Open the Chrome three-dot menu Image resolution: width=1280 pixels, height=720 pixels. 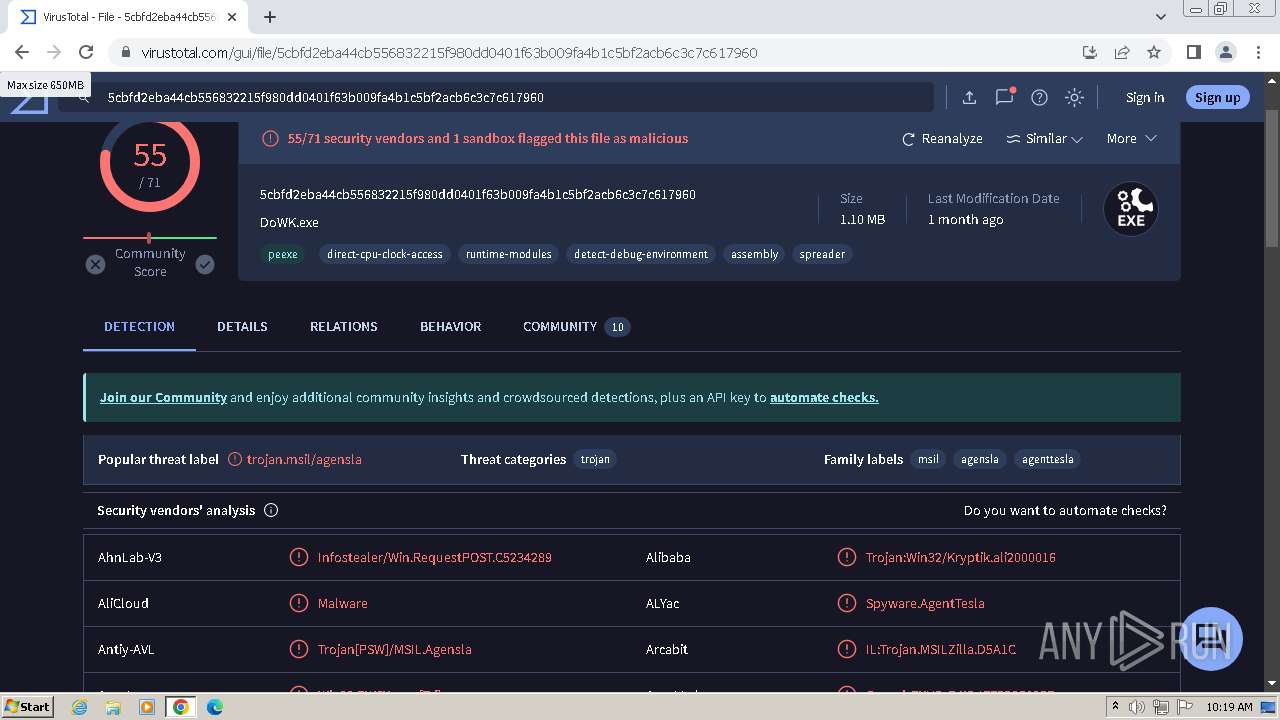point(1257,52)
